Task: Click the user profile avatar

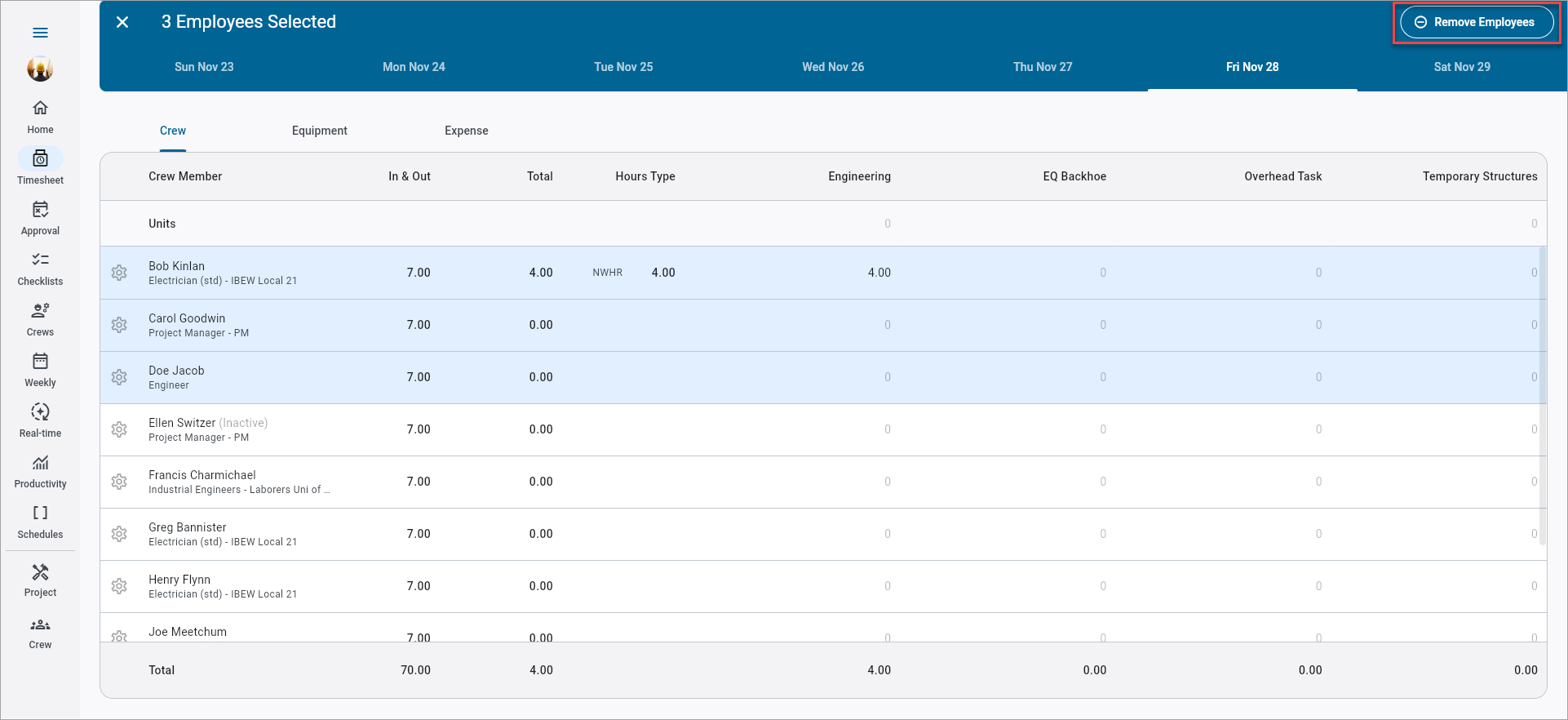Action: point(40,69)
